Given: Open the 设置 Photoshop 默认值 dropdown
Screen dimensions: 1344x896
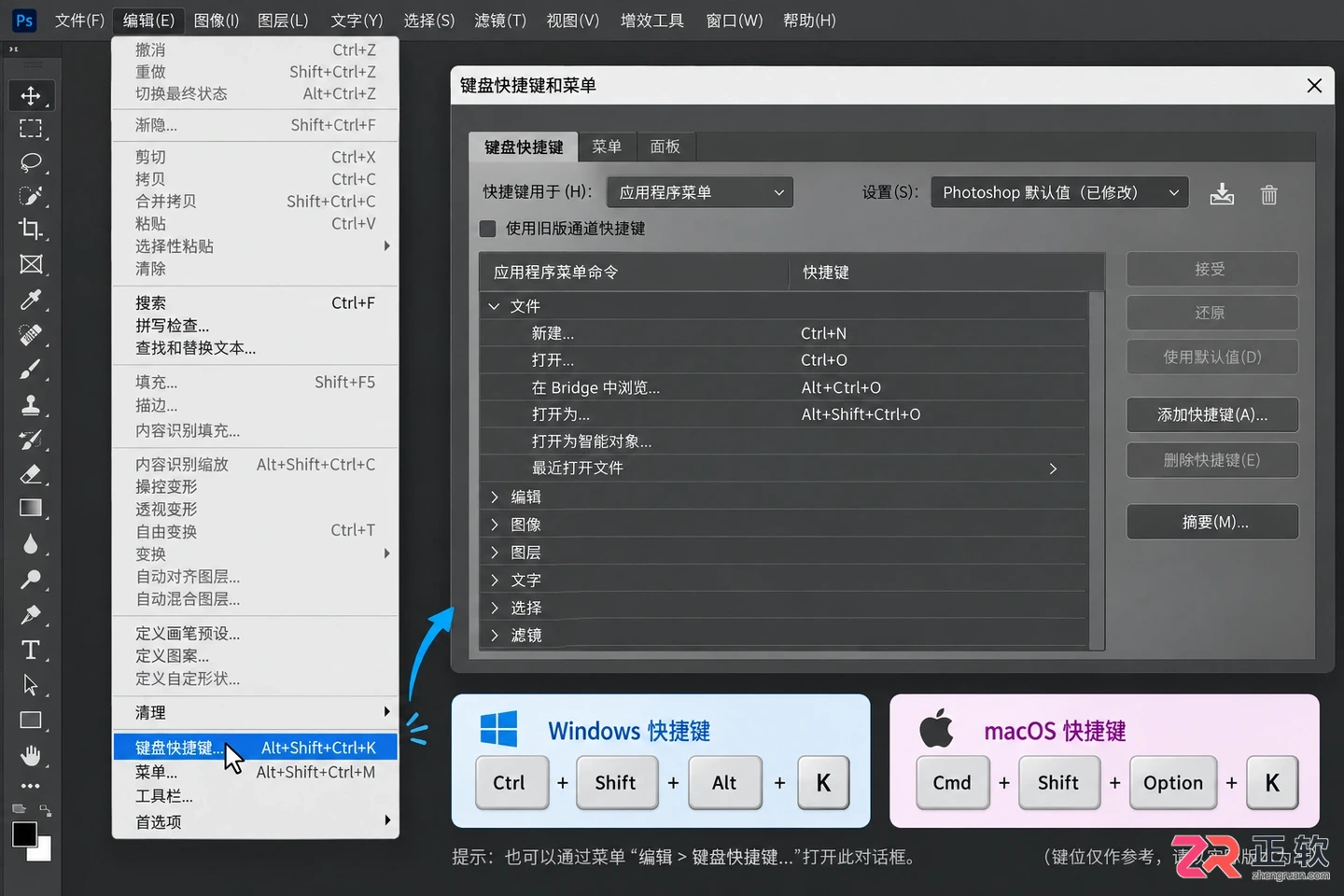Looking at the screenshot, I should click(x=1059, y=192).
